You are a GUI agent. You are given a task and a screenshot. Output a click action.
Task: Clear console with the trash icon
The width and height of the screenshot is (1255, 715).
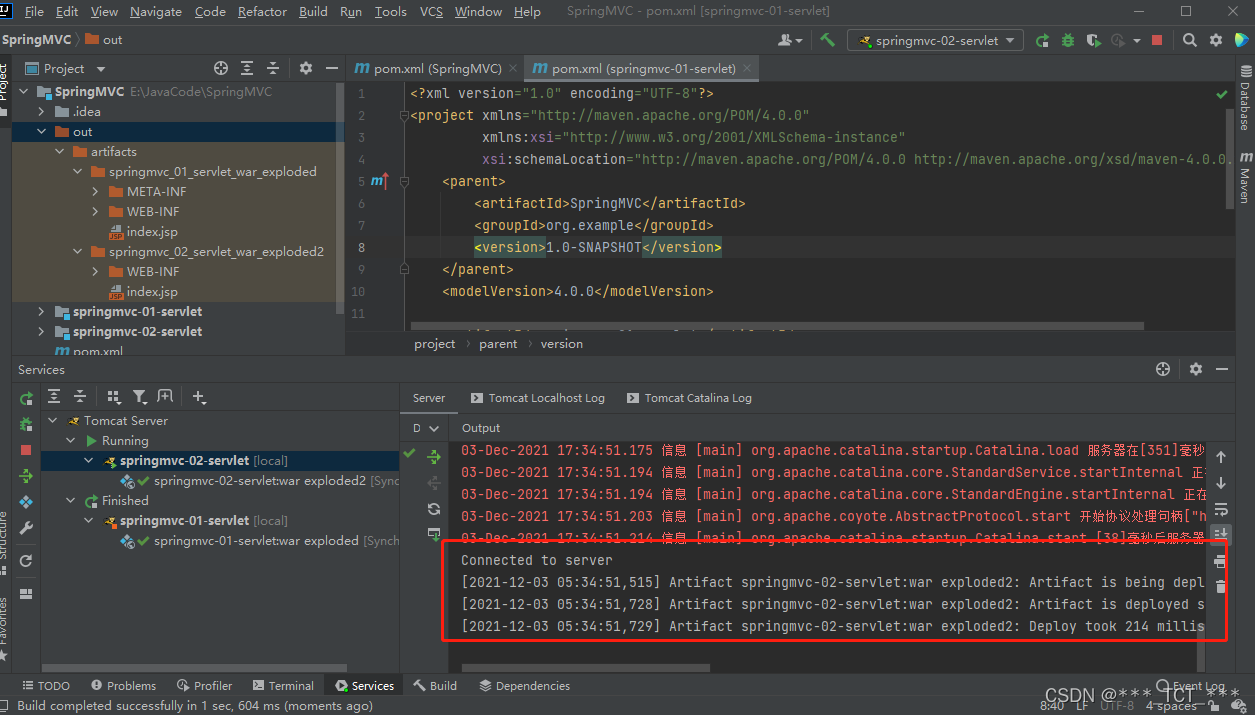(x=1221, y=586)
